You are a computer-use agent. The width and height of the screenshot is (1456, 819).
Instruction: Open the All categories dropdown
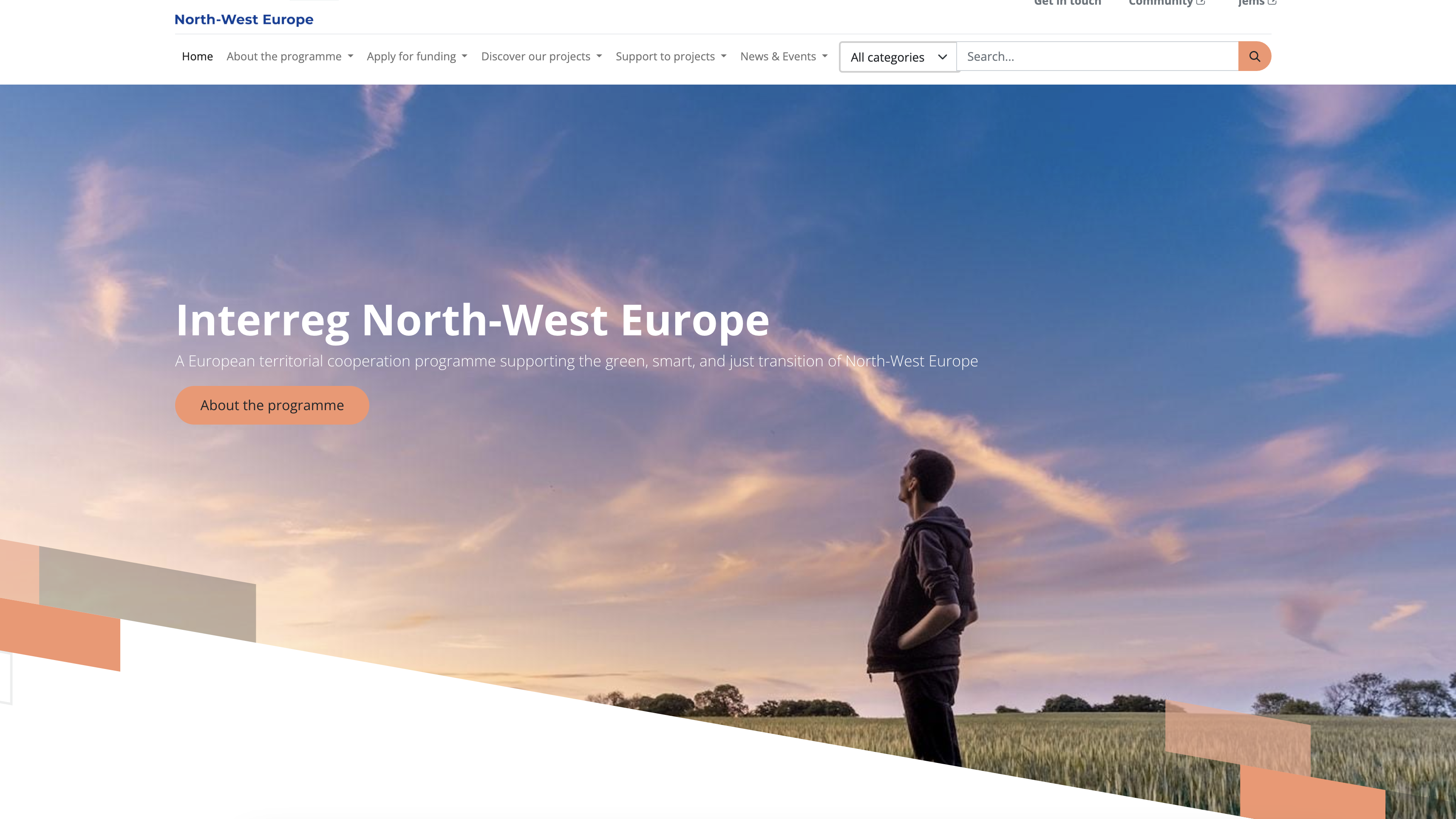898,57
